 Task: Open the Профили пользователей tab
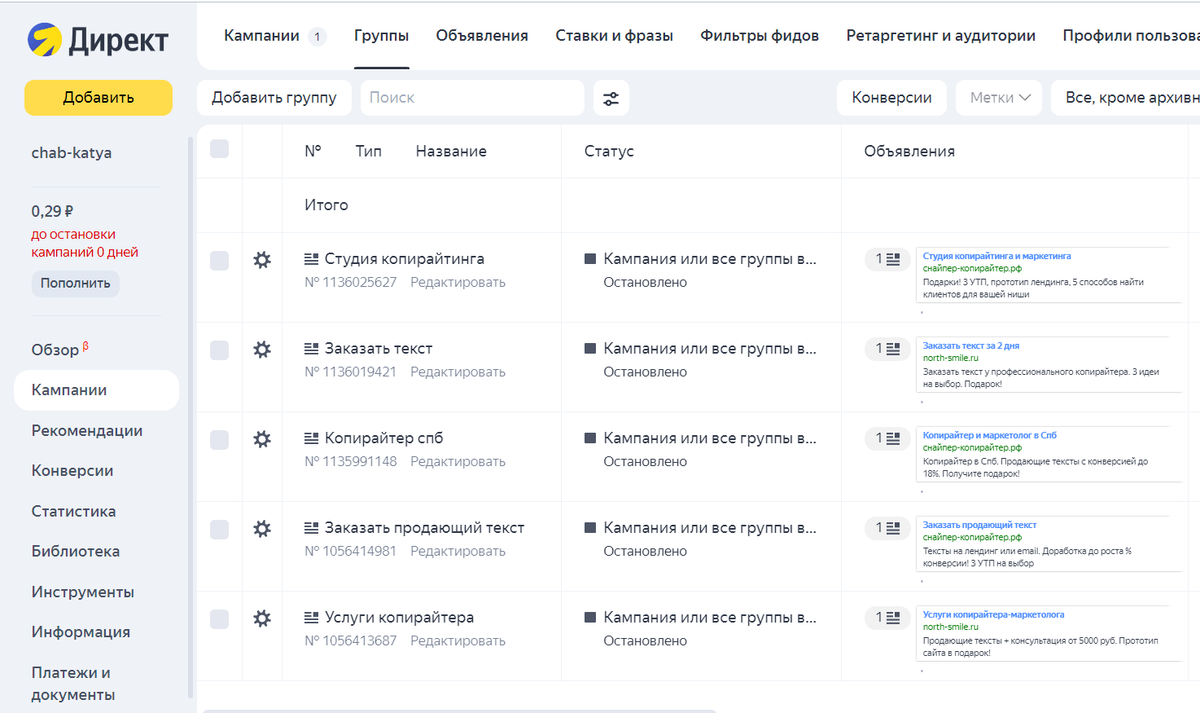pyautogui.click(x=1131, y=36)
